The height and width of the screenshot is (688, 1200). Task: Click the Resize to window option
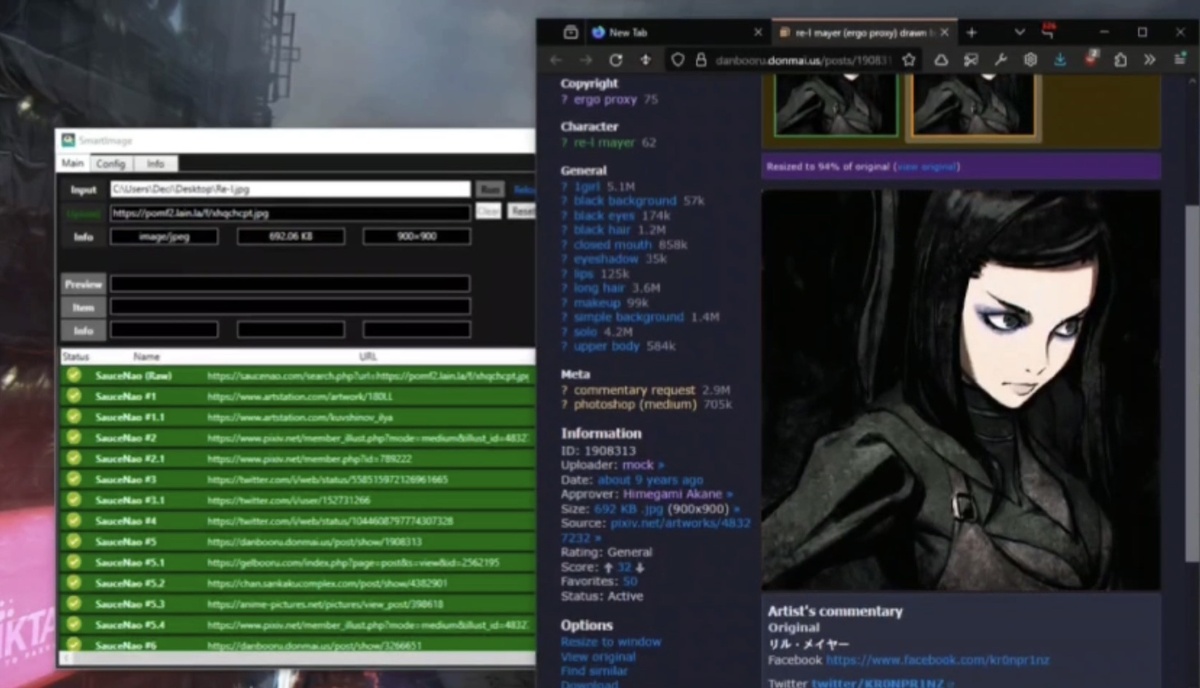pyautogui.click(x=611, y=642)
